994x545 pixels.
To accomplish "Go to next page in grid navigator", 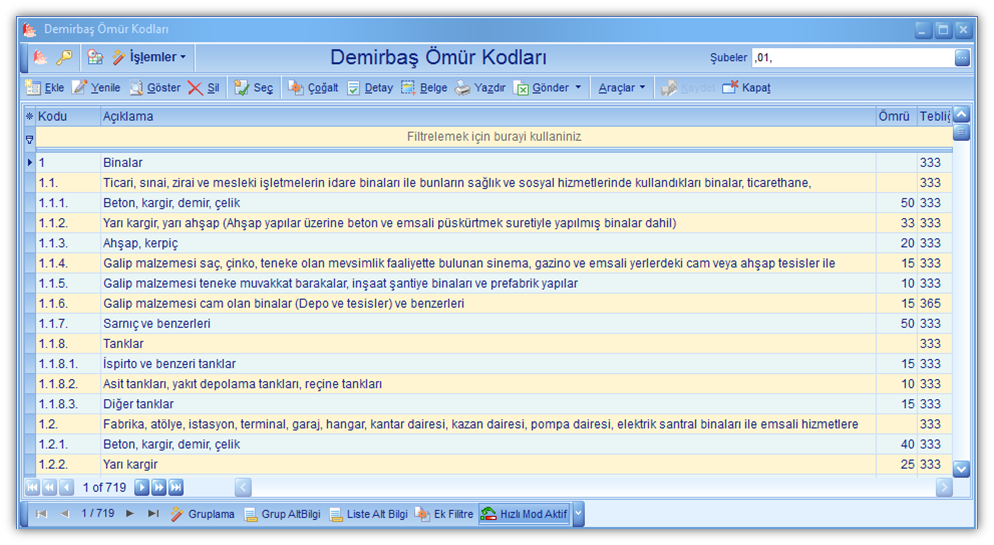I will coord(158,487).
